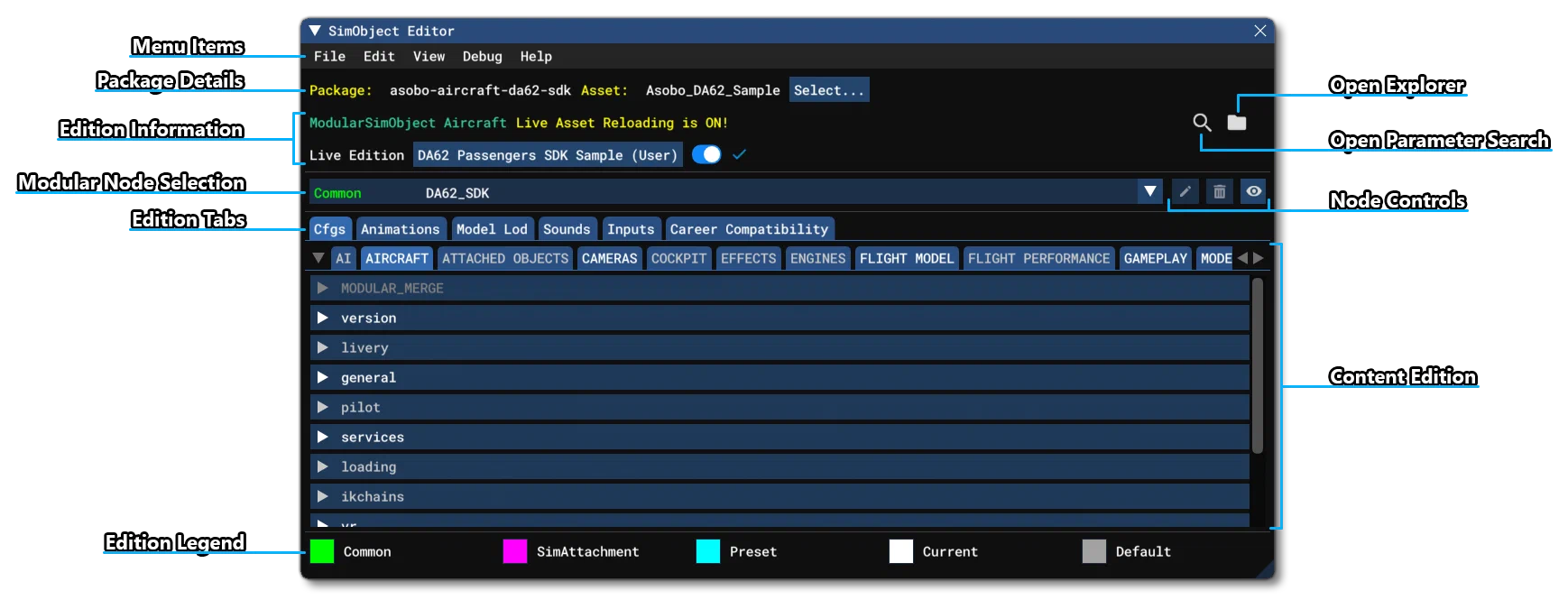
Task: Switch to the Sounds tab
Action: tap(567, 229)
